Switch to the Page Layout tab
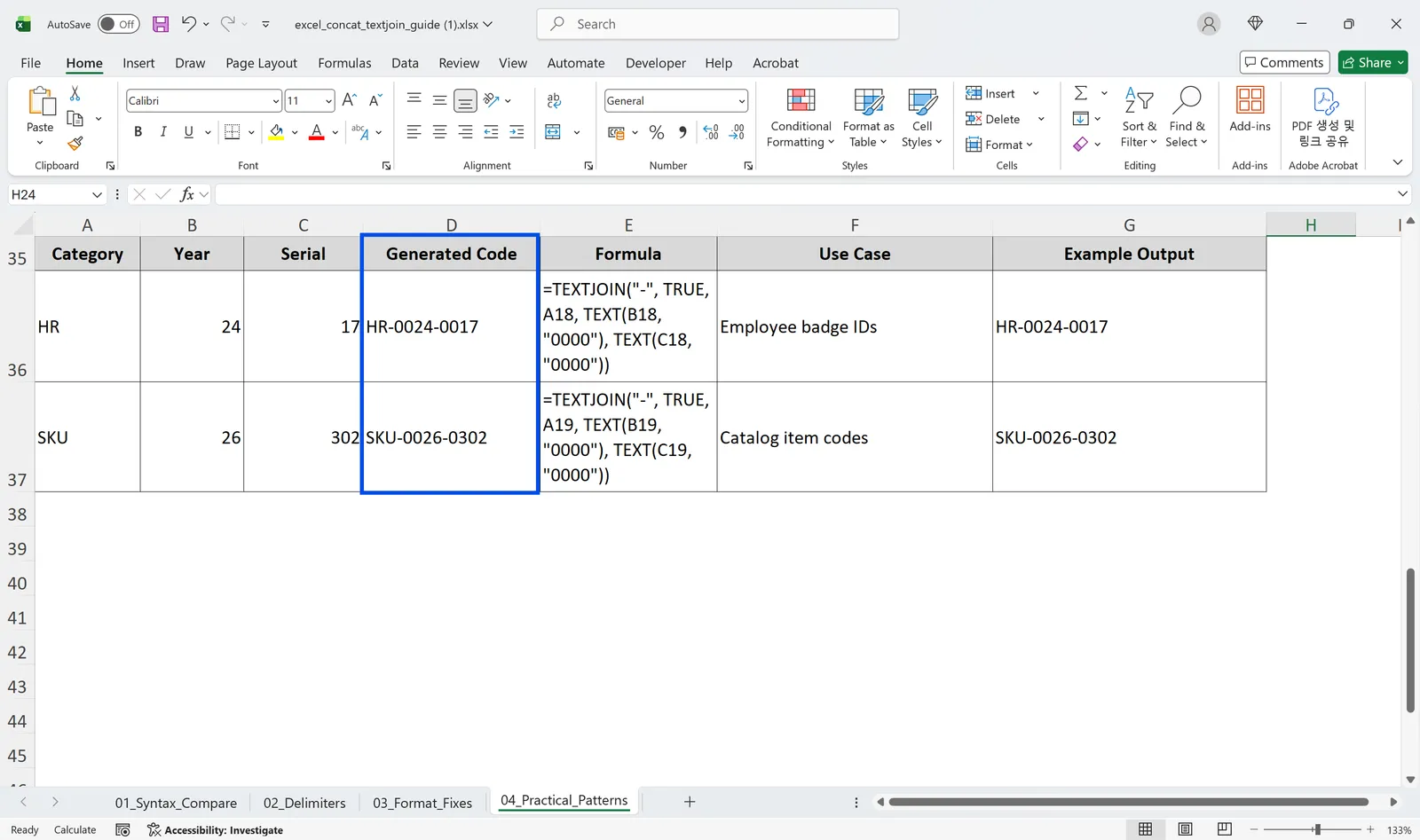1420x840 pixels. (261, 63)
